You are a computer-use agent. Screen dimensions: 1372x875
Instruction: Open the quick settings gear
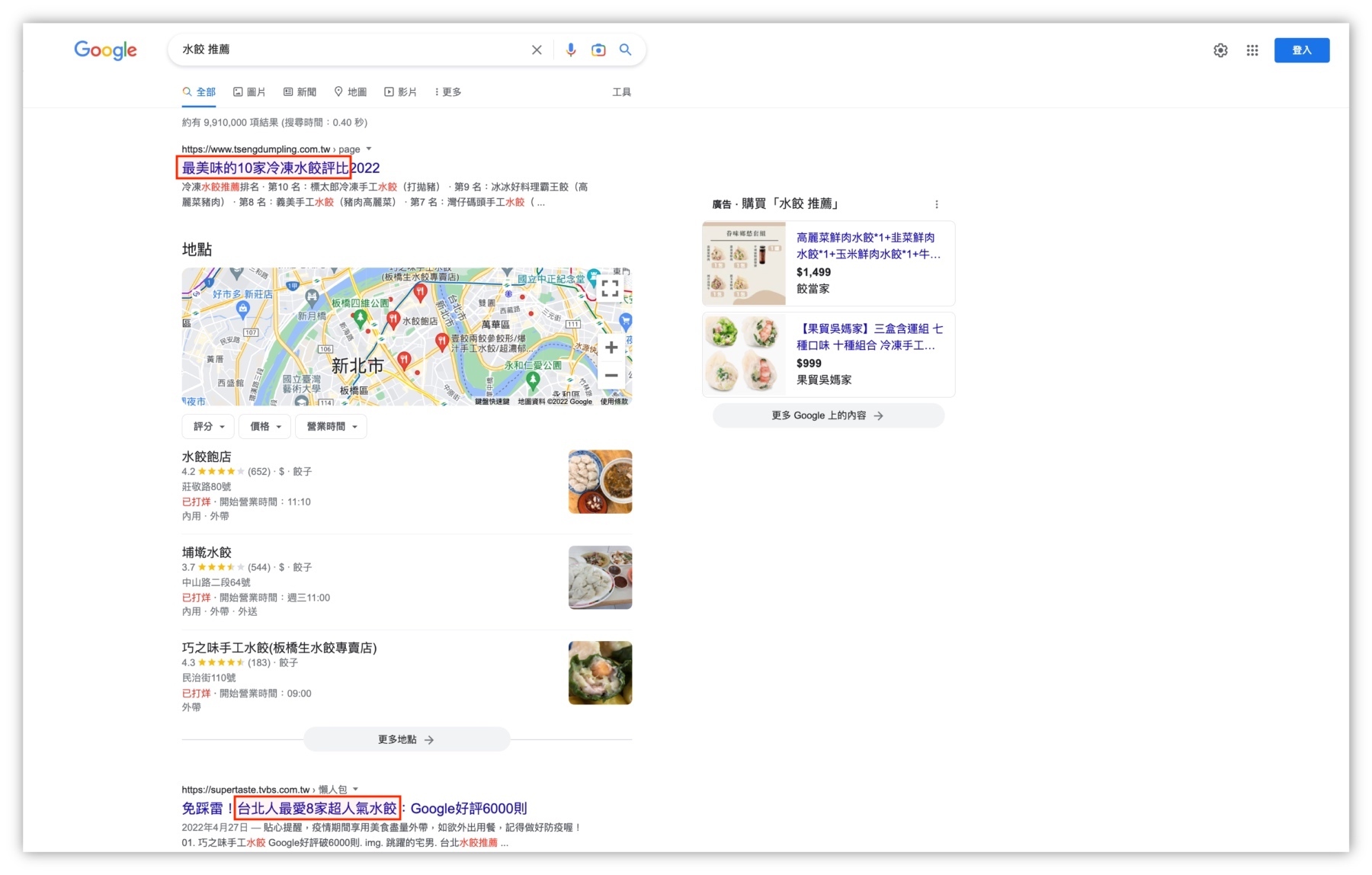(1220, 50)
